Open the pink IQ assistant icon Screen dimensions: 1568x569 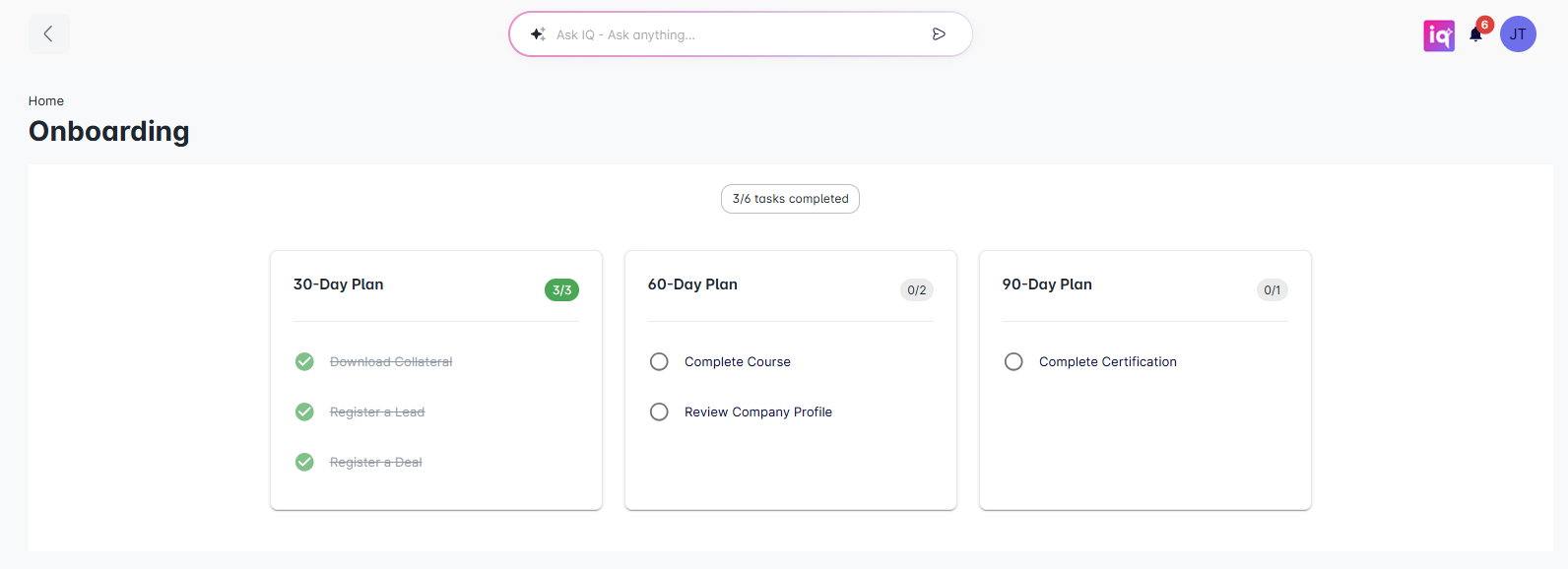click(x=1439, y=35)
